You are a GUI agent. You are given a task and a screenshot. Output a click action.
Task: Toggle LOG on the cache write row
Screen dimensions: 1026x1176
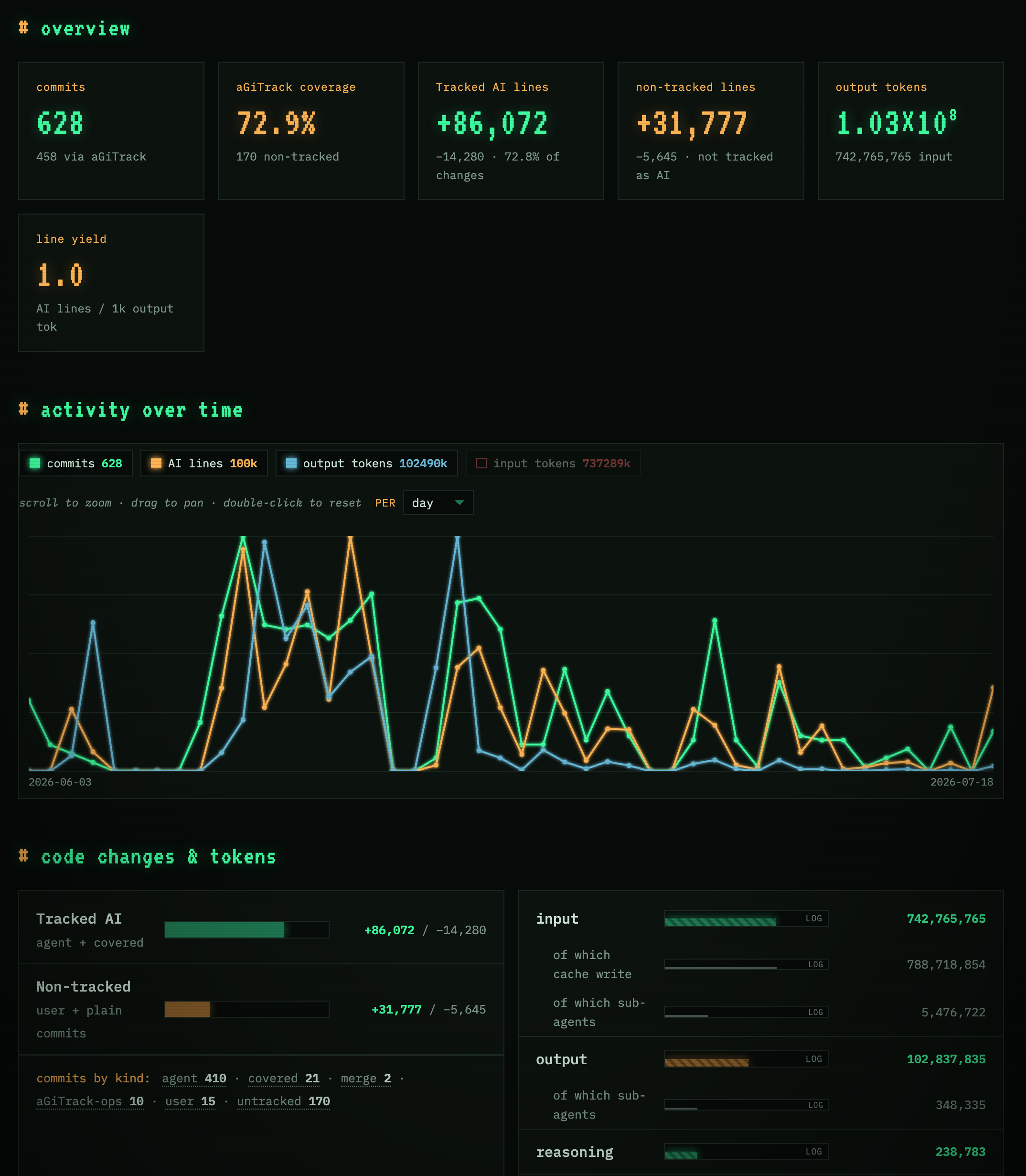point(815,965)
